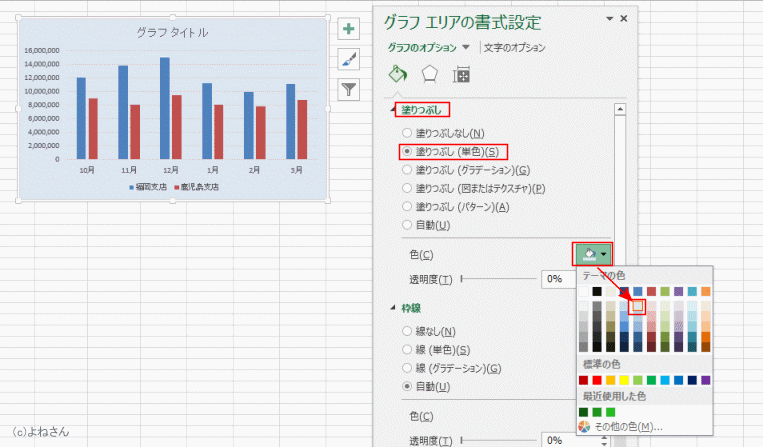The image size is (763, 447).
Task: Click the 3月 category axis label
Action: tap(296, 170)
